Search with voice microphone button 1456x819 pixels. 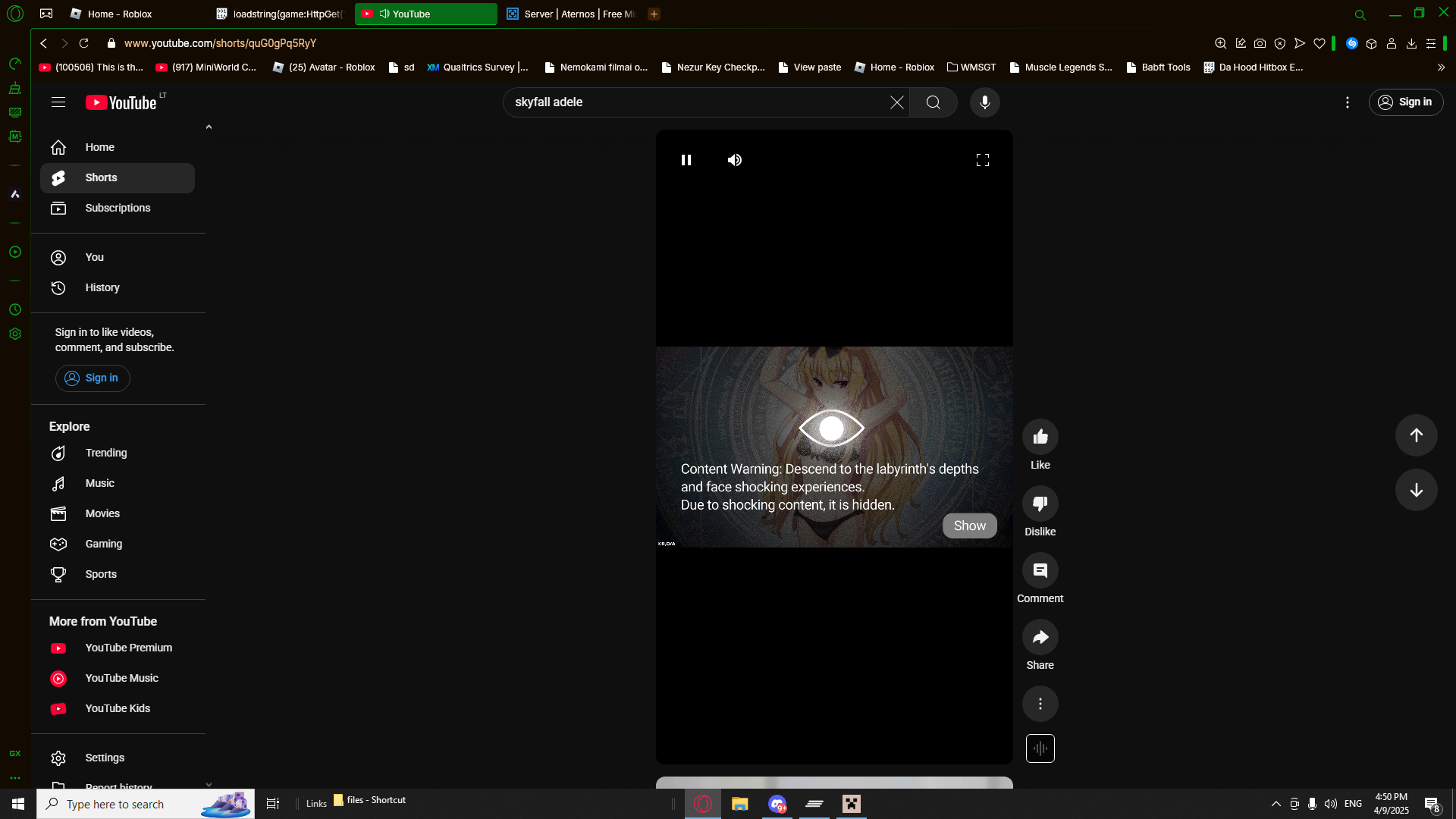coord(985,102)
